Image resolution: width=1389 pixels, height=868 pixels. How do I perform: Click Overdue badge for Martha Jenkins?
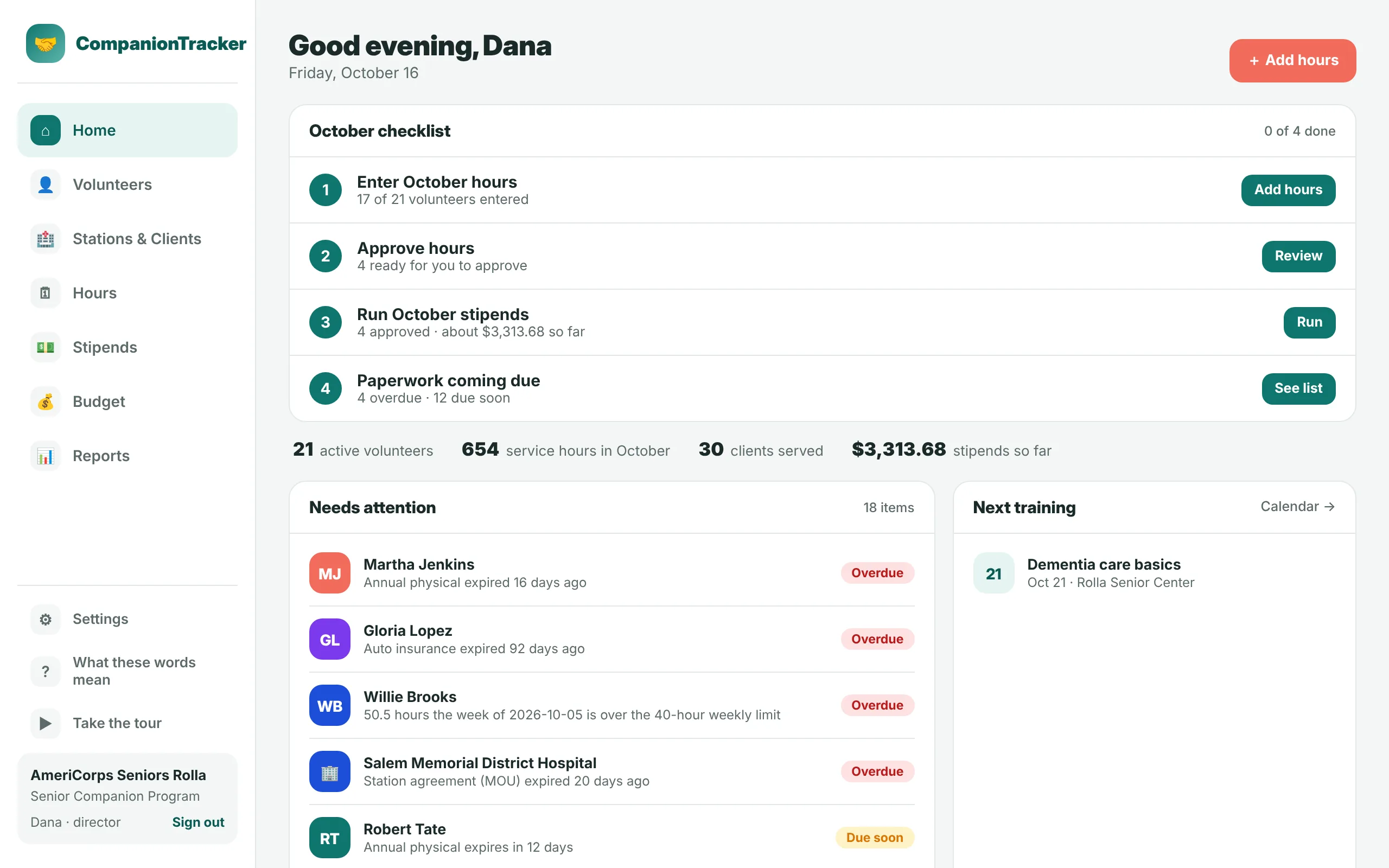click(877, 573)
